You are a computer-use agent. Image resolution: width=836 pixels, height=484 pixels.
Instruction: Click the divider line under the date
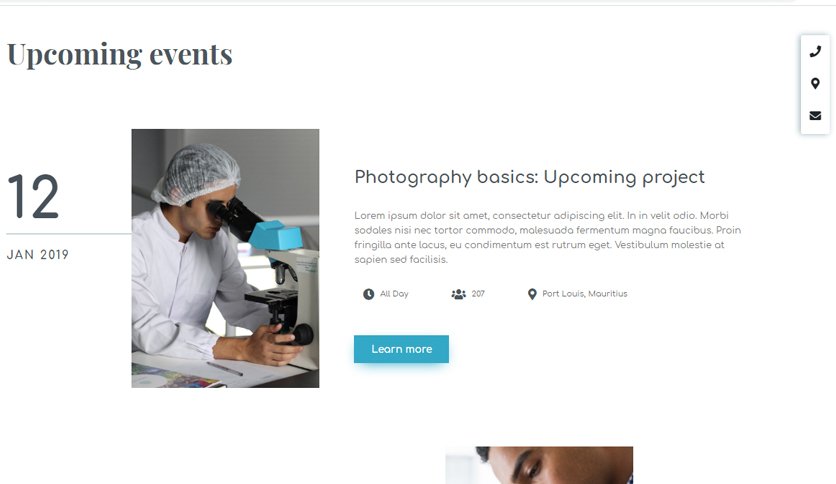69,233
